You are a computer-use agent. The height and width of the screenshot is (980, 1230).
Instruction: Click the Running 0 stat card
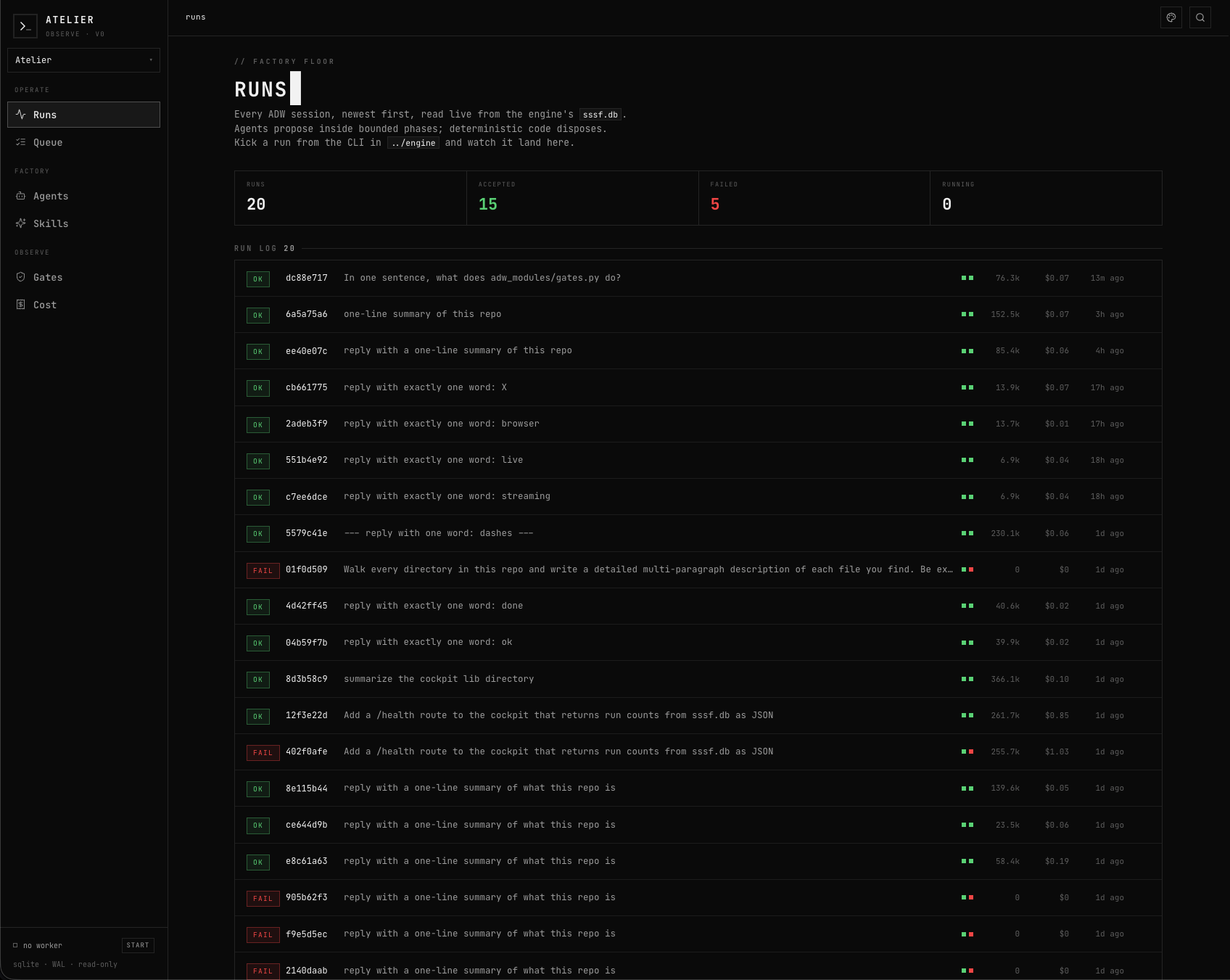(1046, 198)
